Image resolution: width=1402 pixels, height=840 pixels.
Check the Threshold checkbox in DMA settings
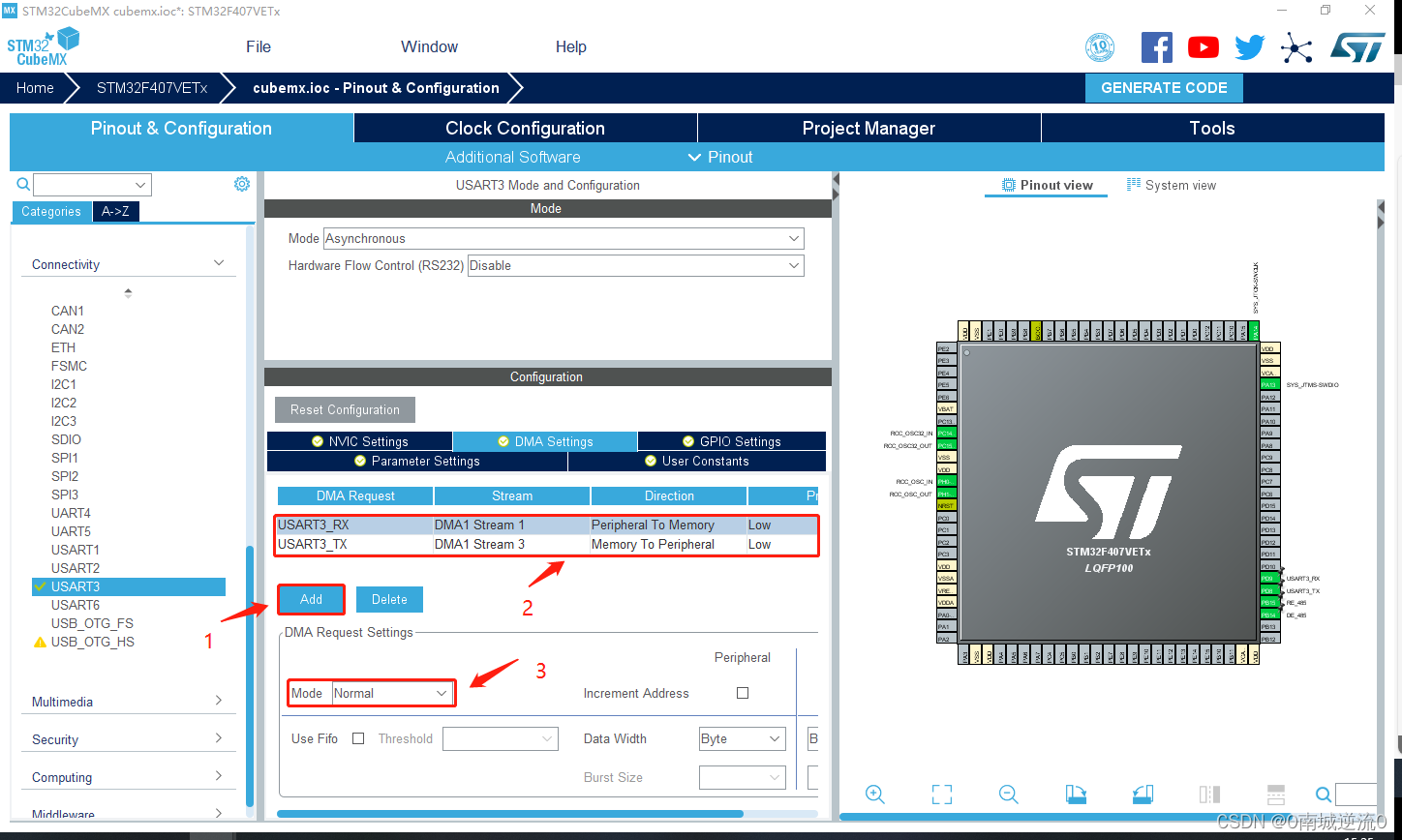(x=500, y=738)
